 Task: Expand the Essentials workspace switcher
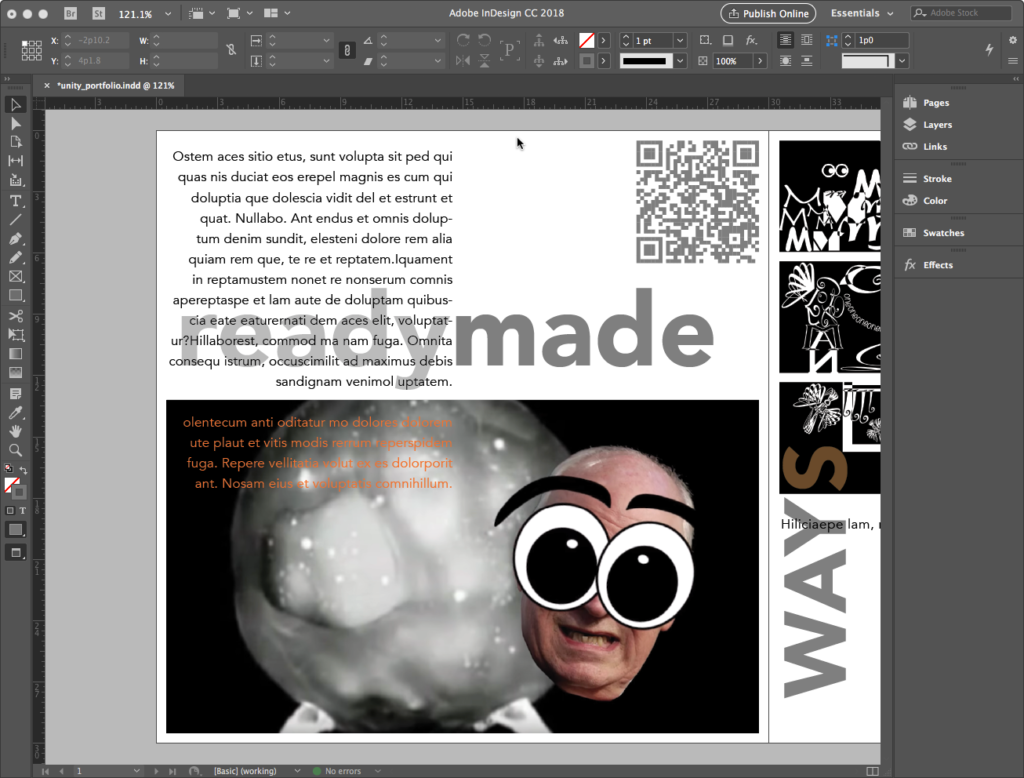coord(862,14)
